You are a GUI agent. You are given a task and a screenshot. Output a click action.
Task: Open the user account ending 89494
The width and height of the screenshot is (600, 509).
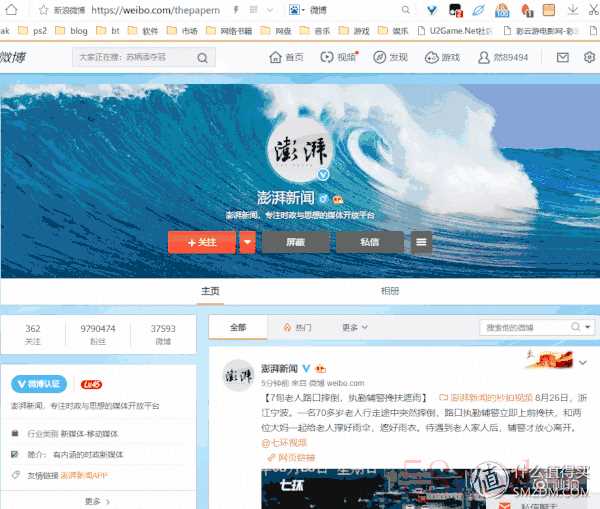click(x=503, y=57)
